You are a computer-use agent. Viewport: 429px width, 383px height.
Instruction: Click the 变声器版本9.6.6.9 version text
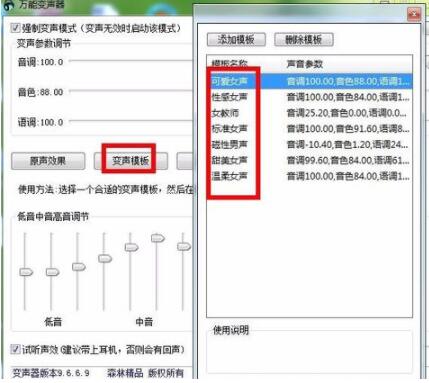tap(51, 373)
